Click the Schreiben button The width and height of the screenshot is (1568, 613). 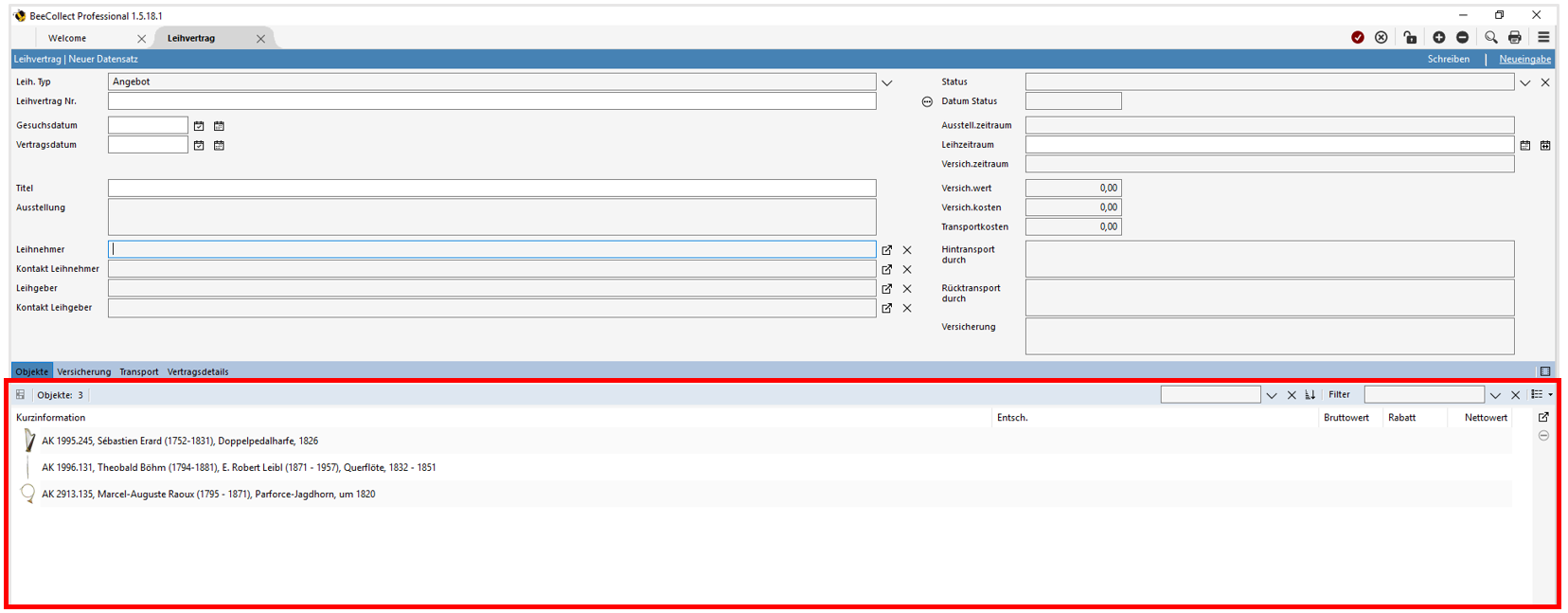[x=1449, y=59]
